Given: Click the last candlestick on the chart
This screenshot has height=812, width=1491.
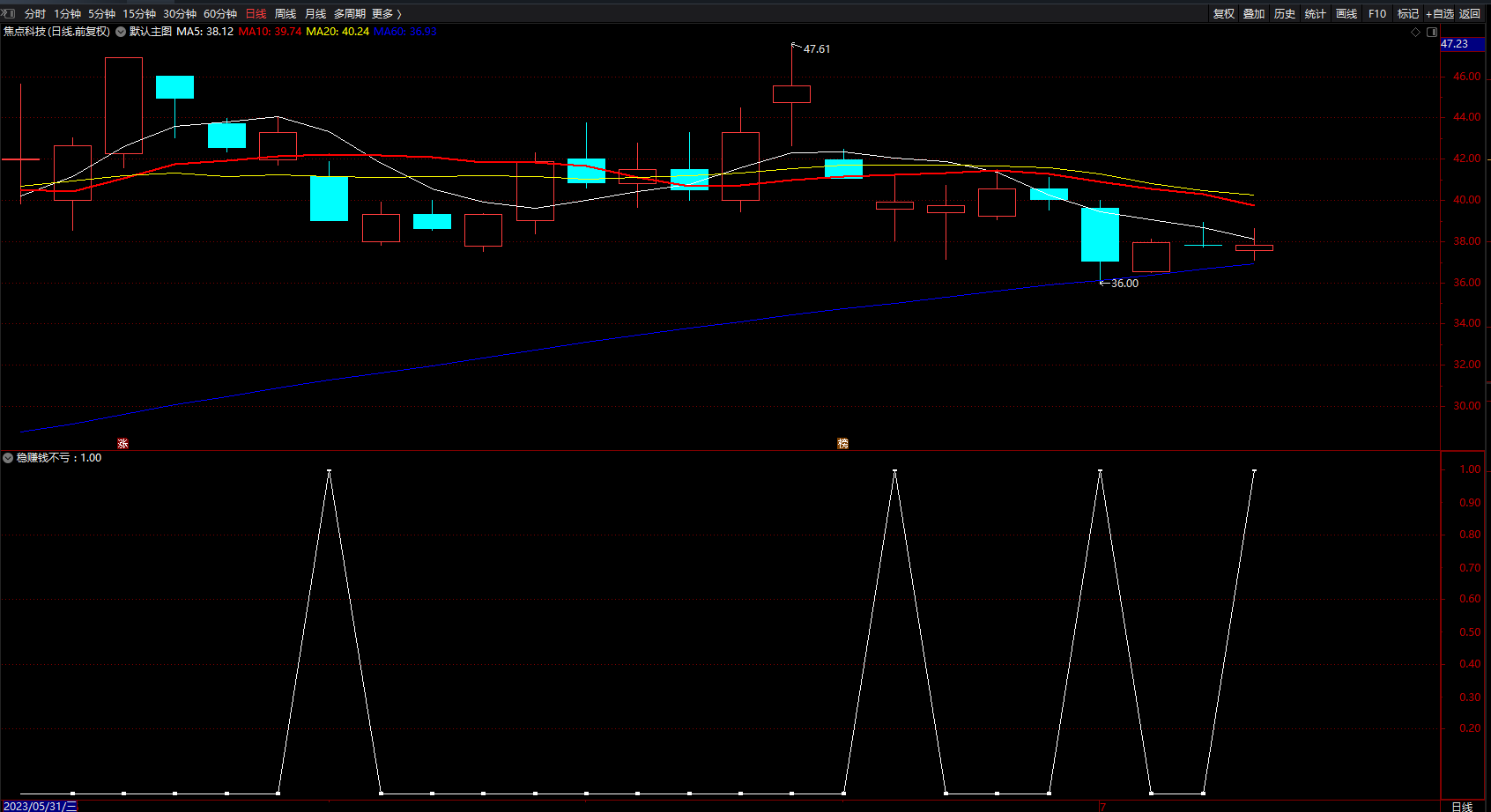Looking at the screenshot, I should (1254, 247).
